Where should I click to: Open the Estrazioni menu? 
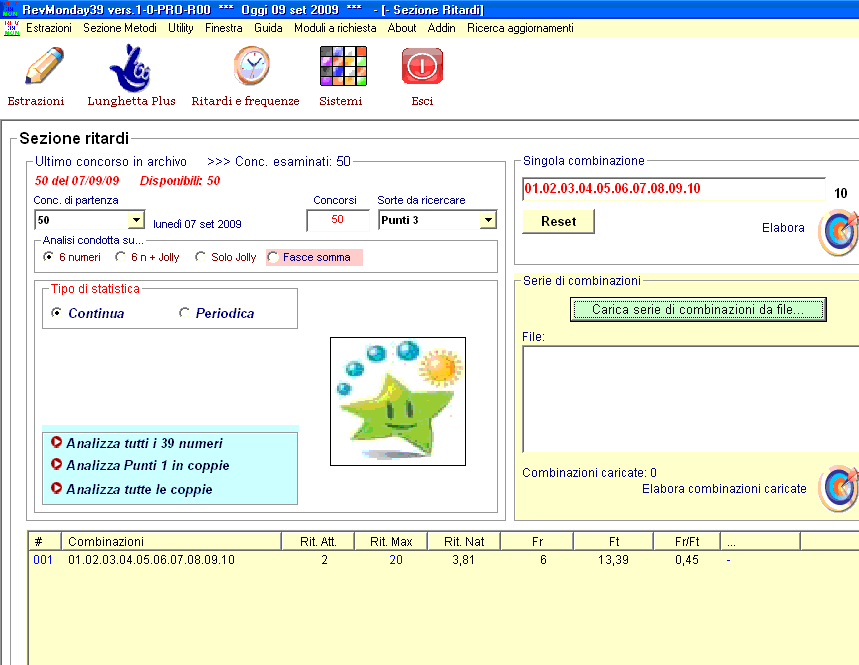point(49,28)
